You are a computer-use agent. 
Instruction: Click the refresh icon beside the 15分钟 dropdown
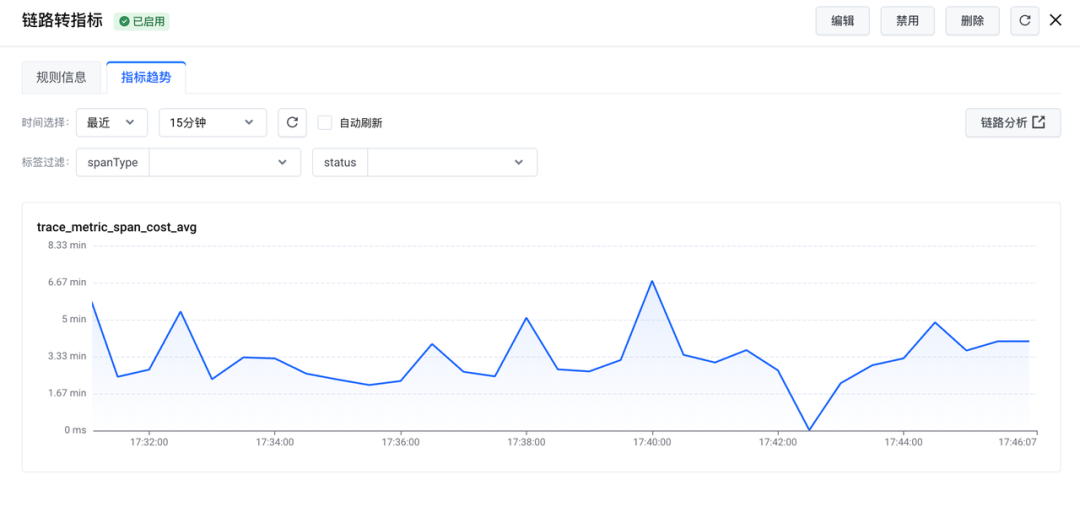[292, 123]
